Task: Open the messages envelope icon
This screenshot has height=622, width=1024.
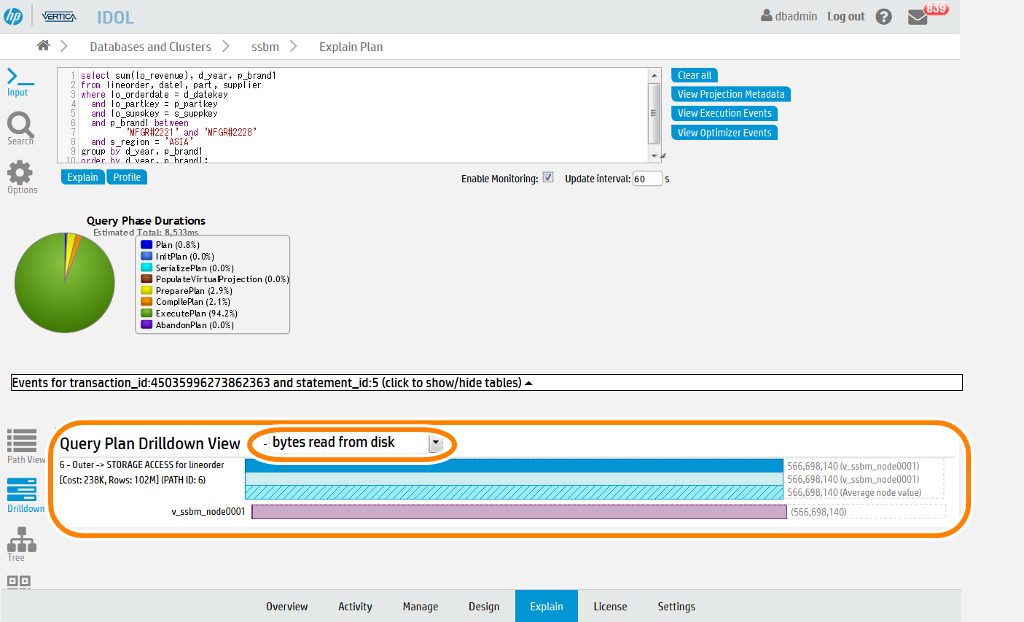Action: click(917, 17)
